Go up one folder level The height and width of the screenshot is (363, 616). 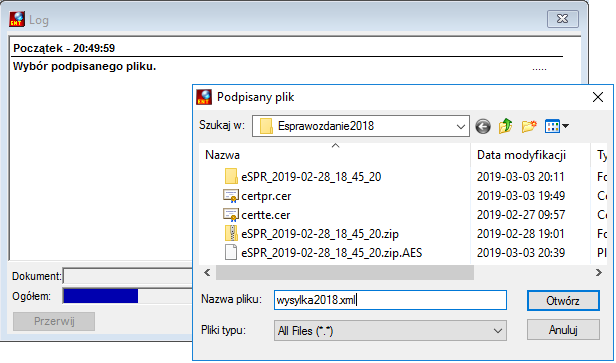coord(506,126)
